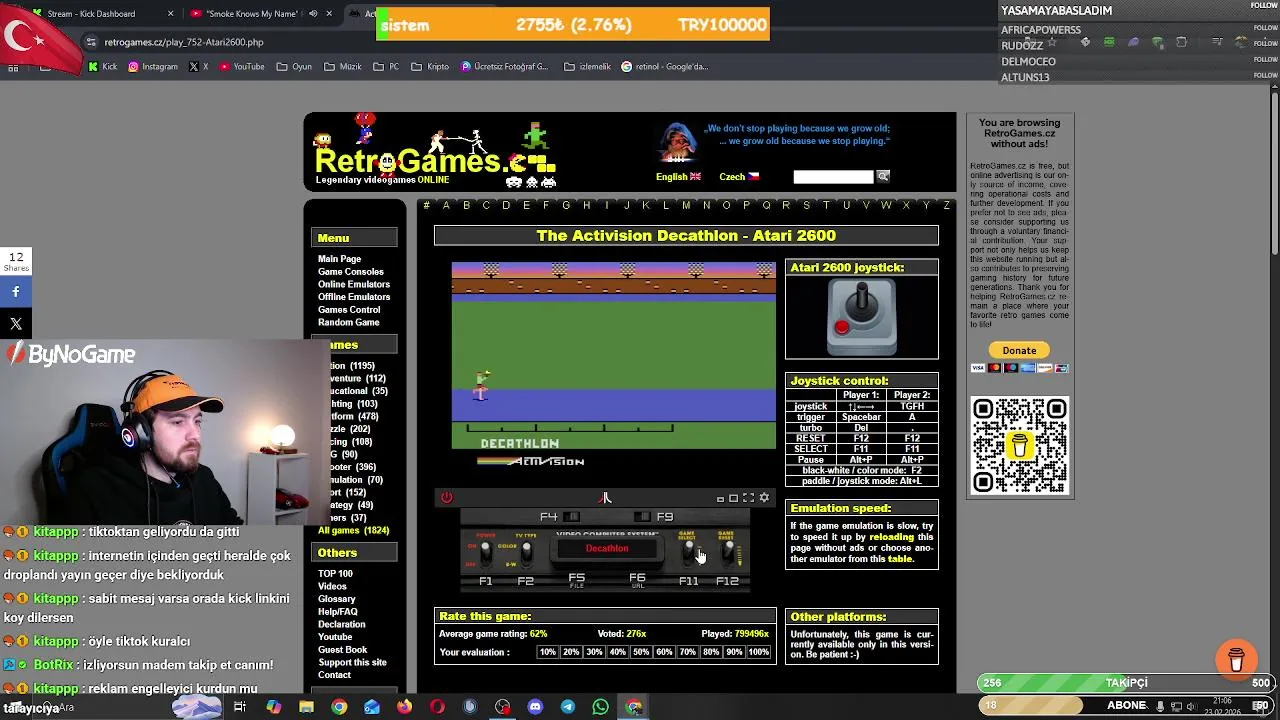
Task: Focus the site search input field
Action: tap(833, 177)
